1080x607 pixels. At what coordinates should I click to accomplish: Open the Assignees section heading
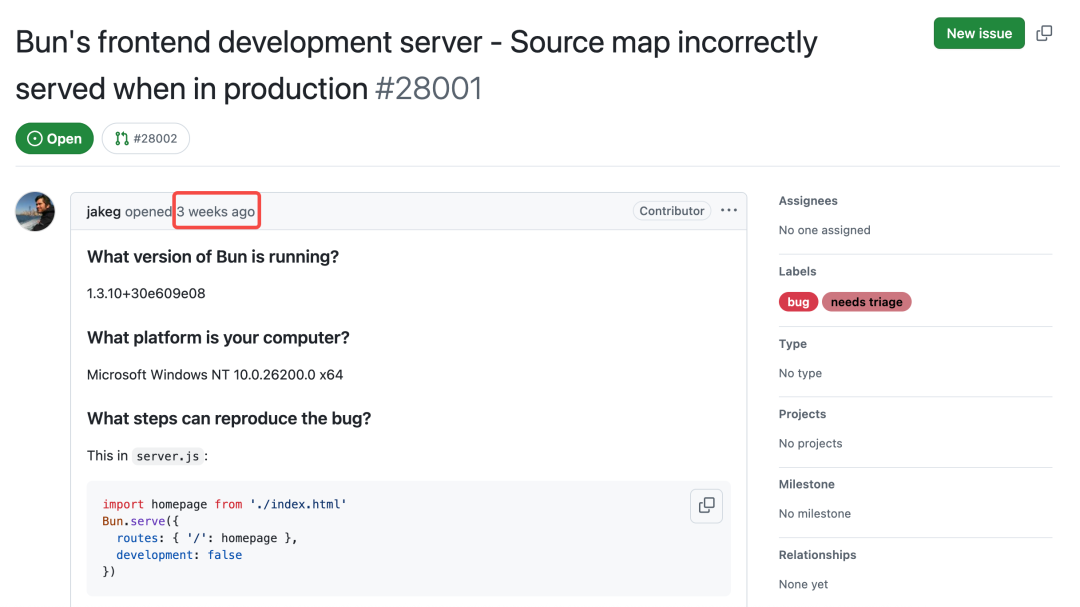click(808, 201)
